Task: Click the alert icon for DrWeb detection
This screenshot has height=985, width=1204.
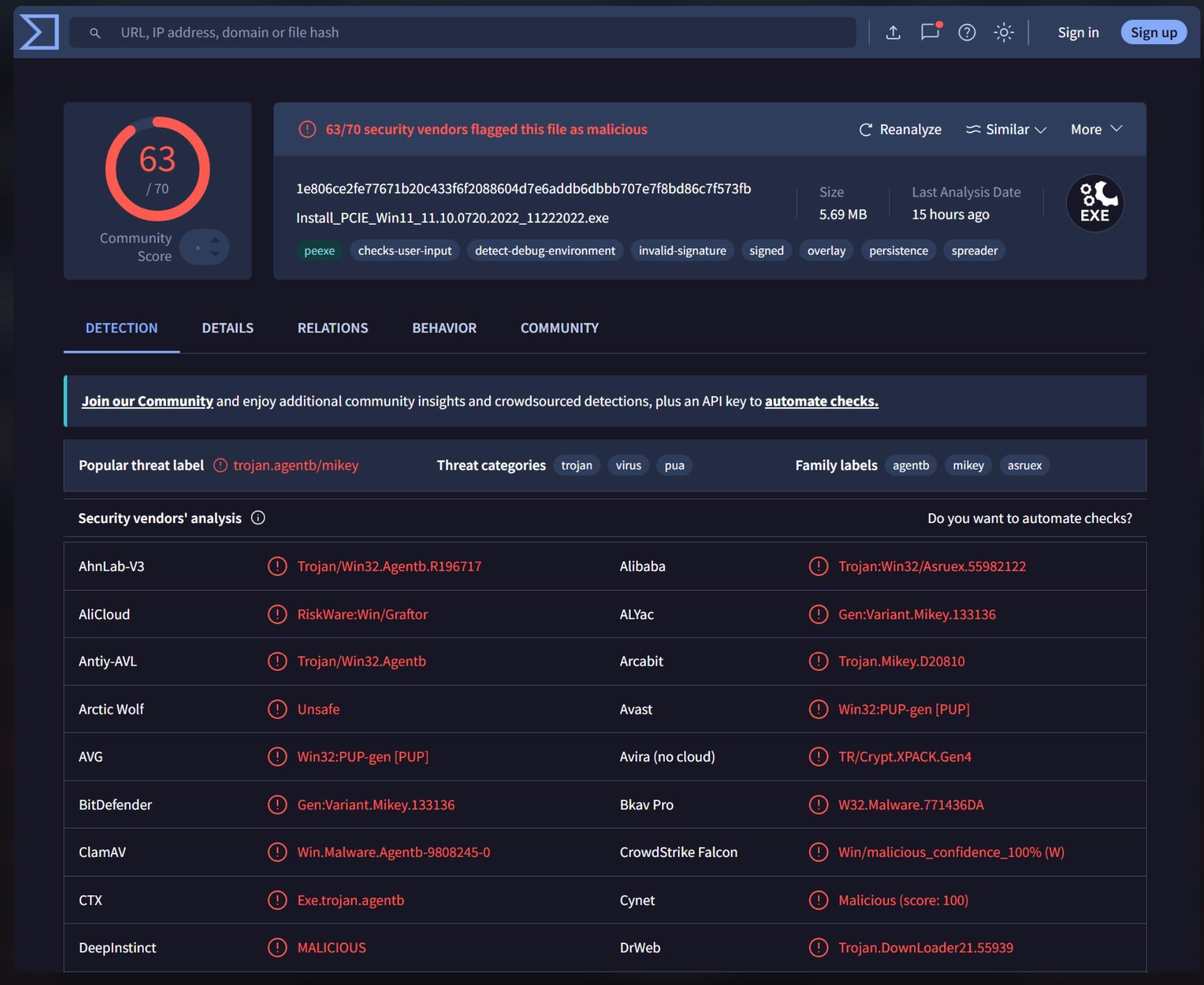Action: click(819, 947)
